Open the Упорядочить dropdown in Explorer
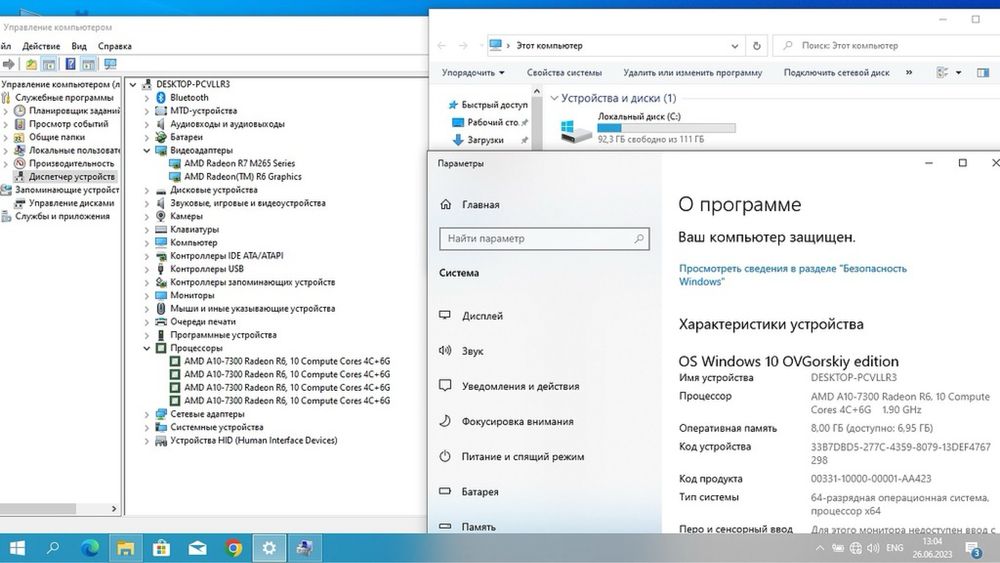Viewport: 1000px width, 563px height. [x=473, y=73]
